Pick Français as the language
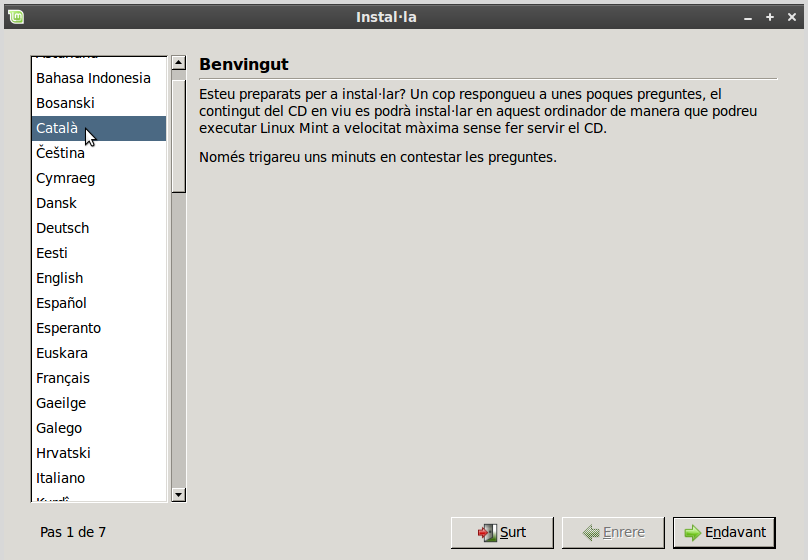The width and height of the screenshot is (808, 560). [x=99, y=378]
